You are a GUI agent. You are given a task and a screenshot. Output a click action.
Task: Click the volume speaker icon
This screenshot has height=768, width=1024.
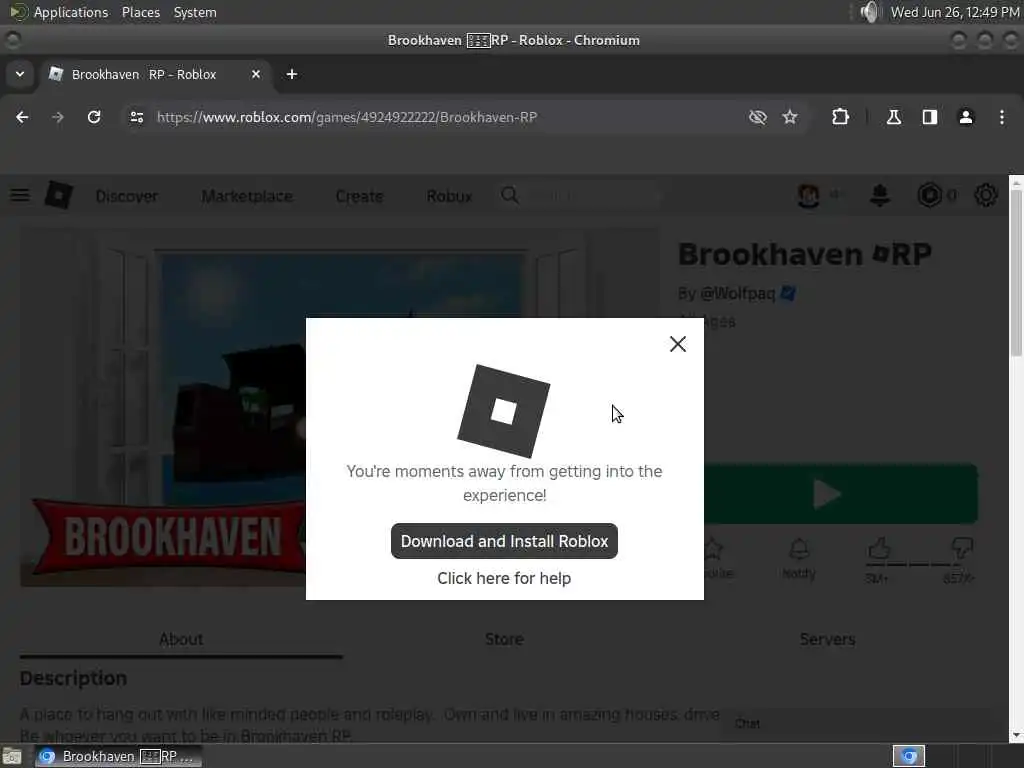pos(869,12)
